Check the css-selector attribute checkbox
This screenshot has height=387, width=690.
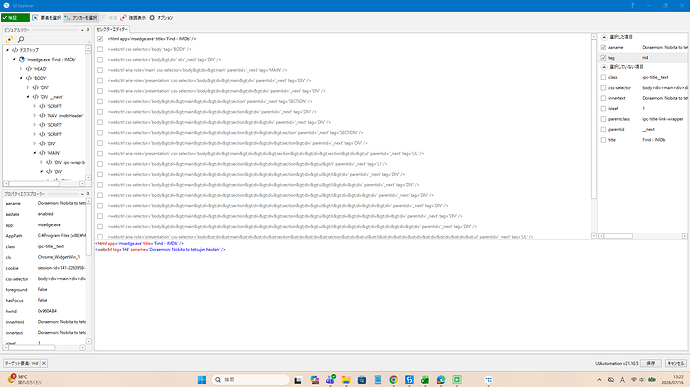pos(603,88)
